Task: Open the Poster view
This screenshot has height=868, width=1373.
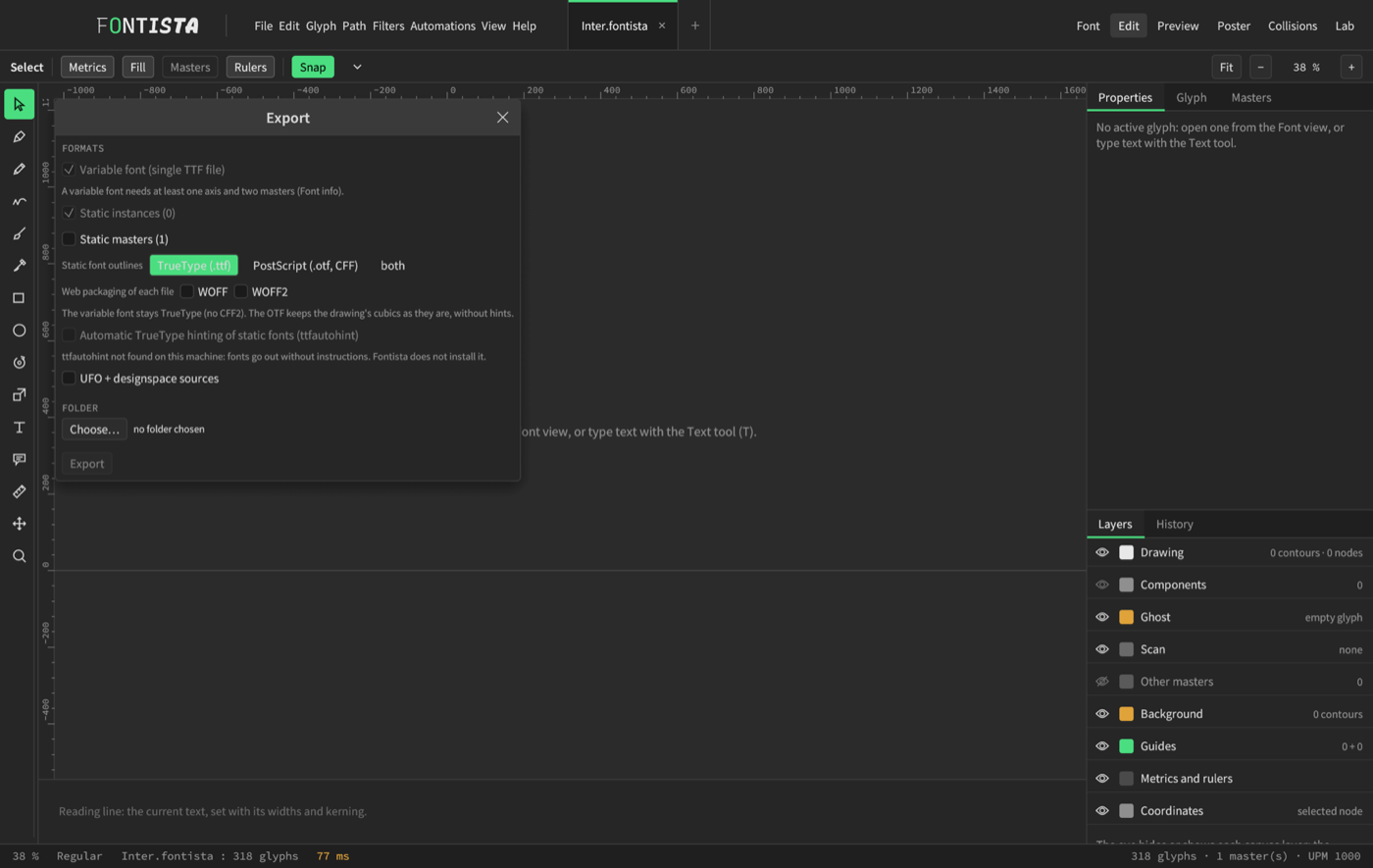Action: [x=1234, y=26]
